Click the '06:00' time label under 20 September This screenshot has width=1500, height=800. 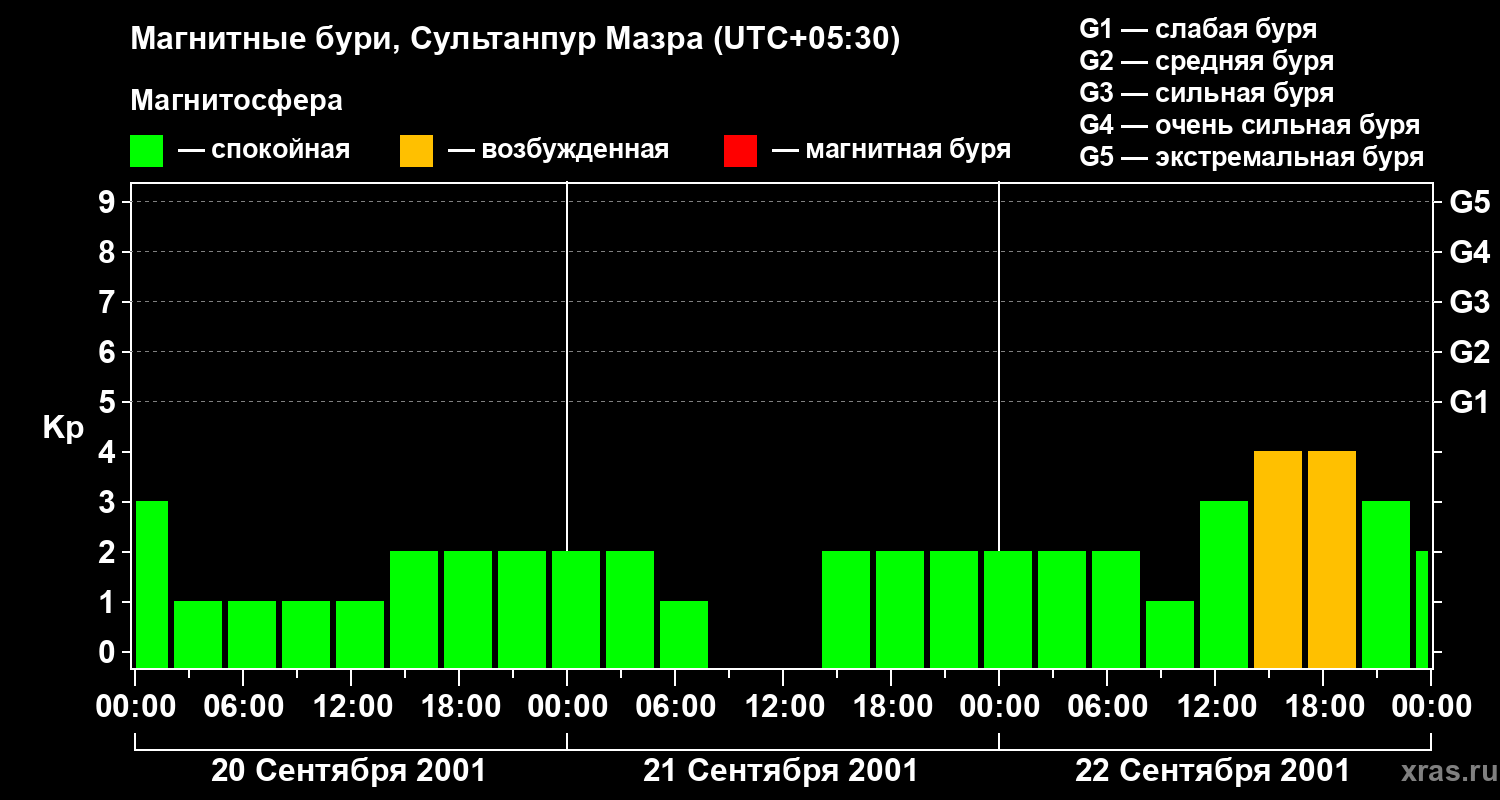coord(244,707)
